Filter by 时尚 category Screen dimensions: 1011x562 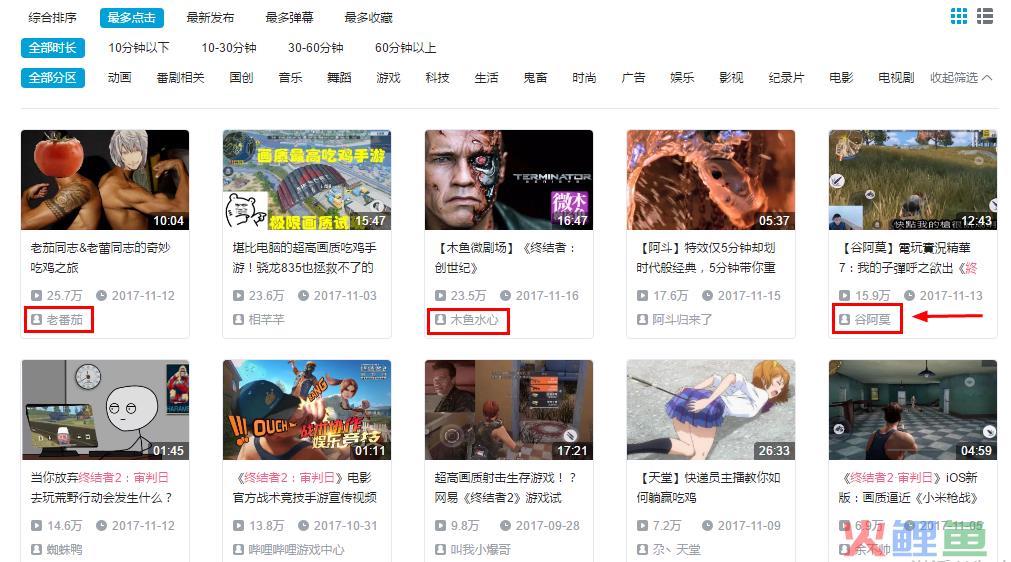pyautogui.click(x=584, y=78)
